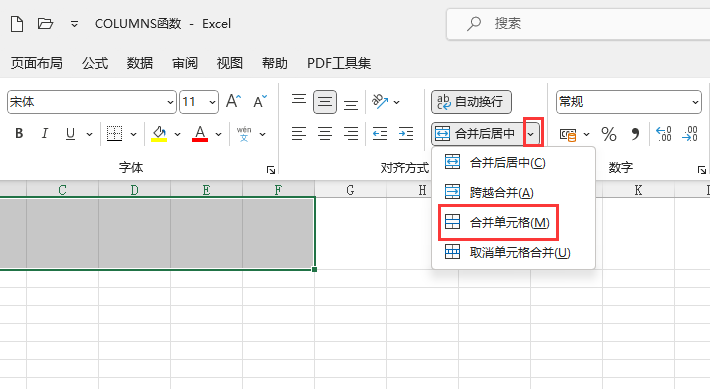Image resolution: width=710 pixels, height=389 pixels.
Task: Select column D header
Action: click(x=134, y=190)
